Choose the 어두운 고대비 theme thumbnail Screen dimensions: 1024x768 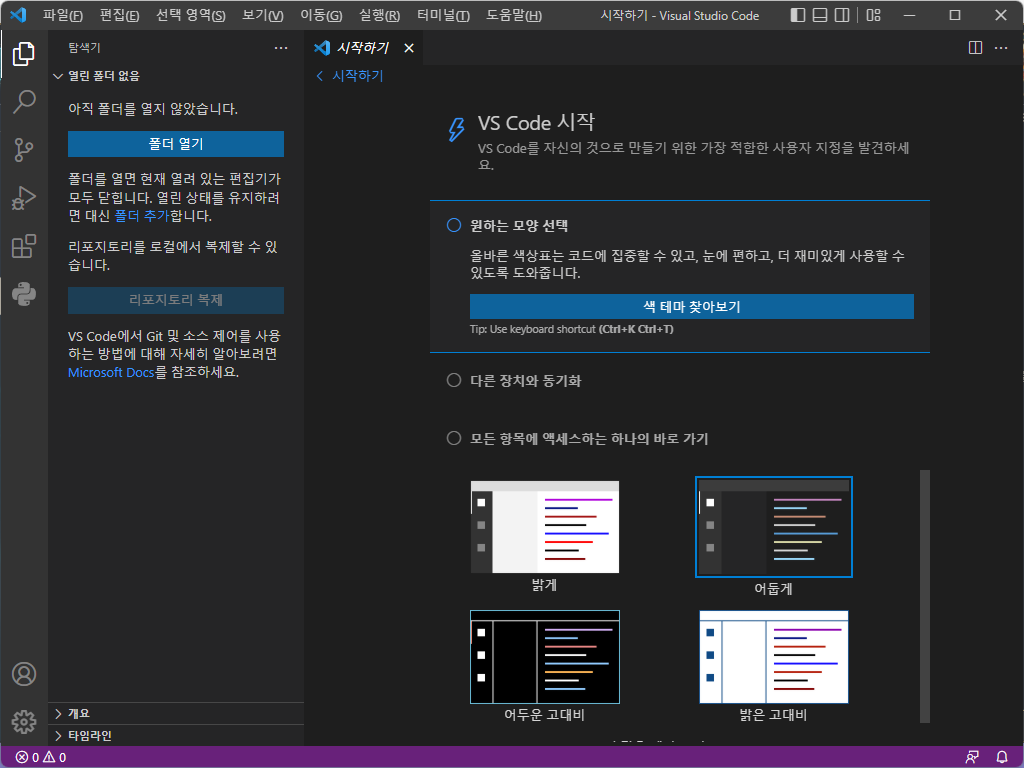[x=545, y=657]
